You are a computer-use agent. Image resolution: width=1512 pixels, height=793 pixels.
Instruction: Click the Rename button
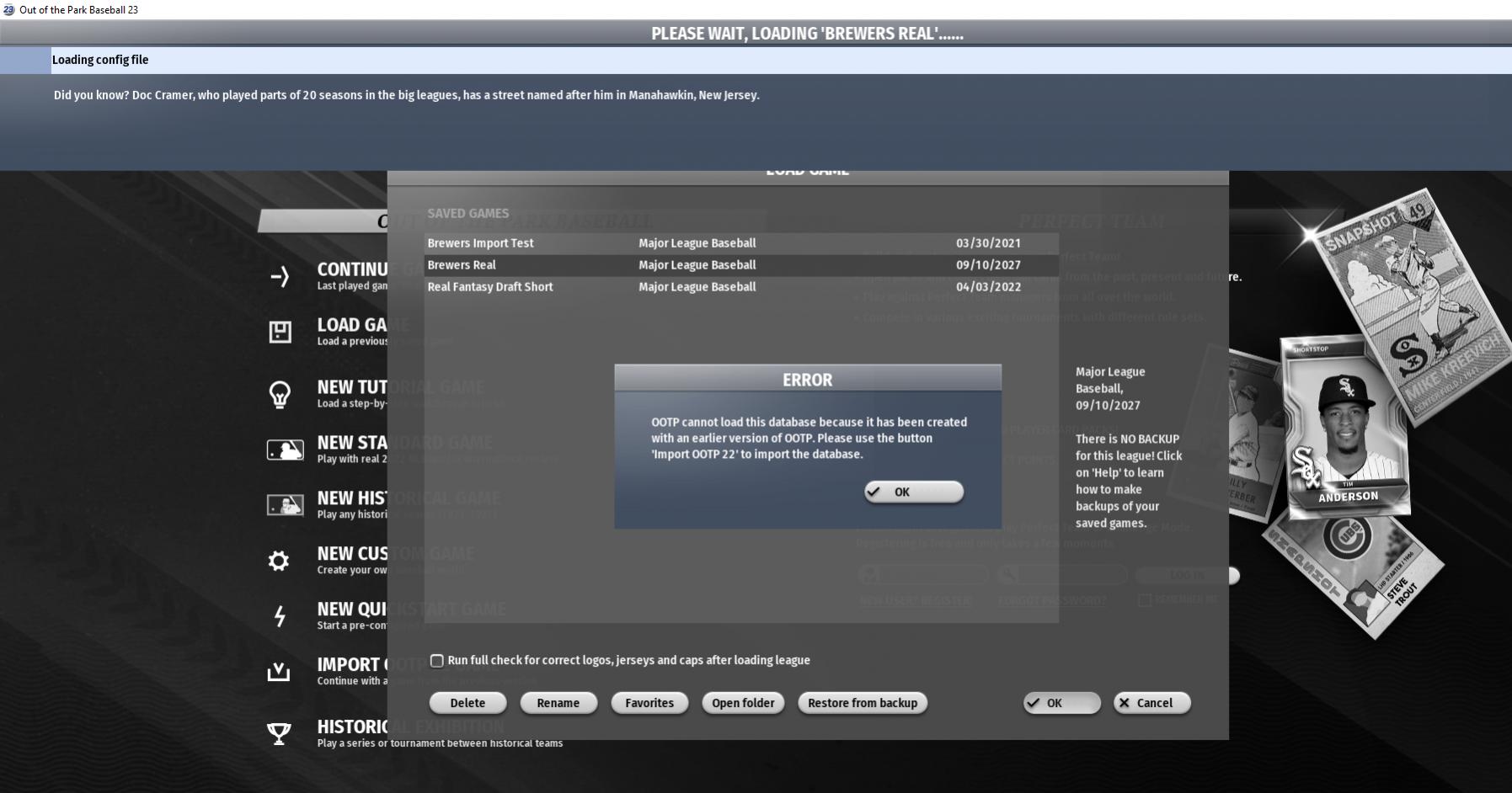[558, 703]
